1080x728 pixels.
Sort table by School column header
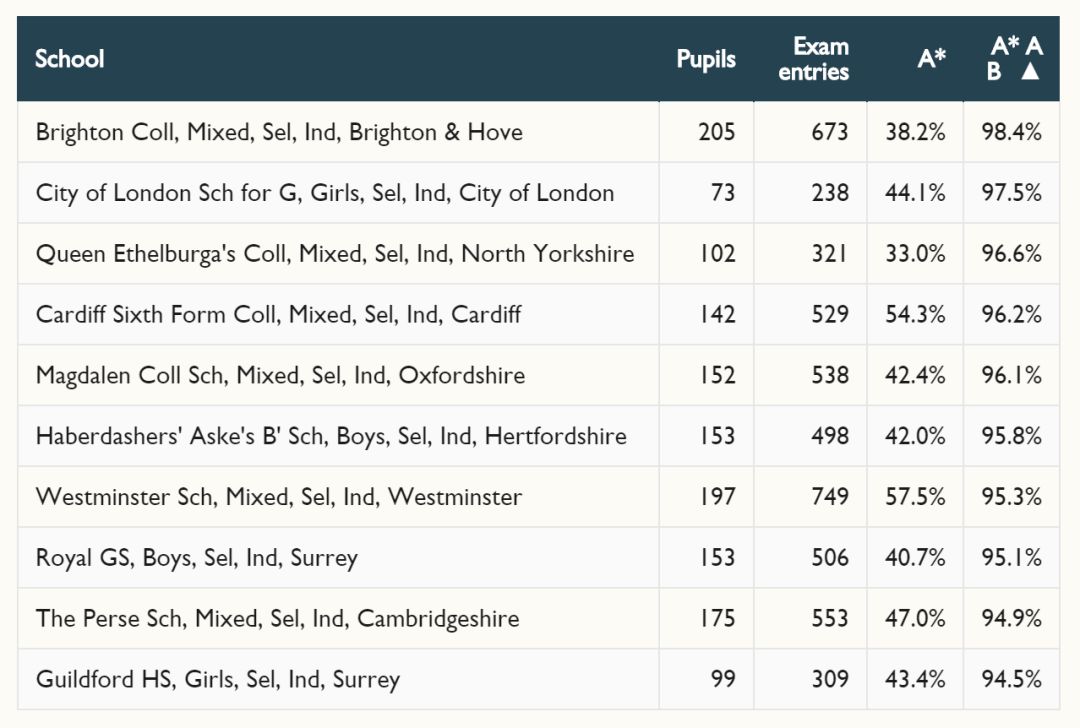click(x=70, y=59)
